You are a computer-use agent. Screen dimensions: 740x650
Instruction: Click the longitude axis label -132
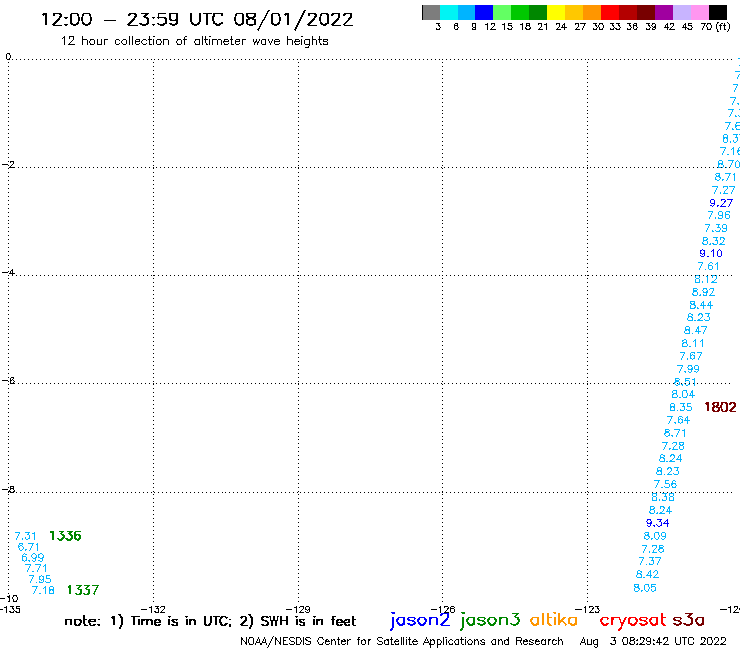[x=153, y=609]
